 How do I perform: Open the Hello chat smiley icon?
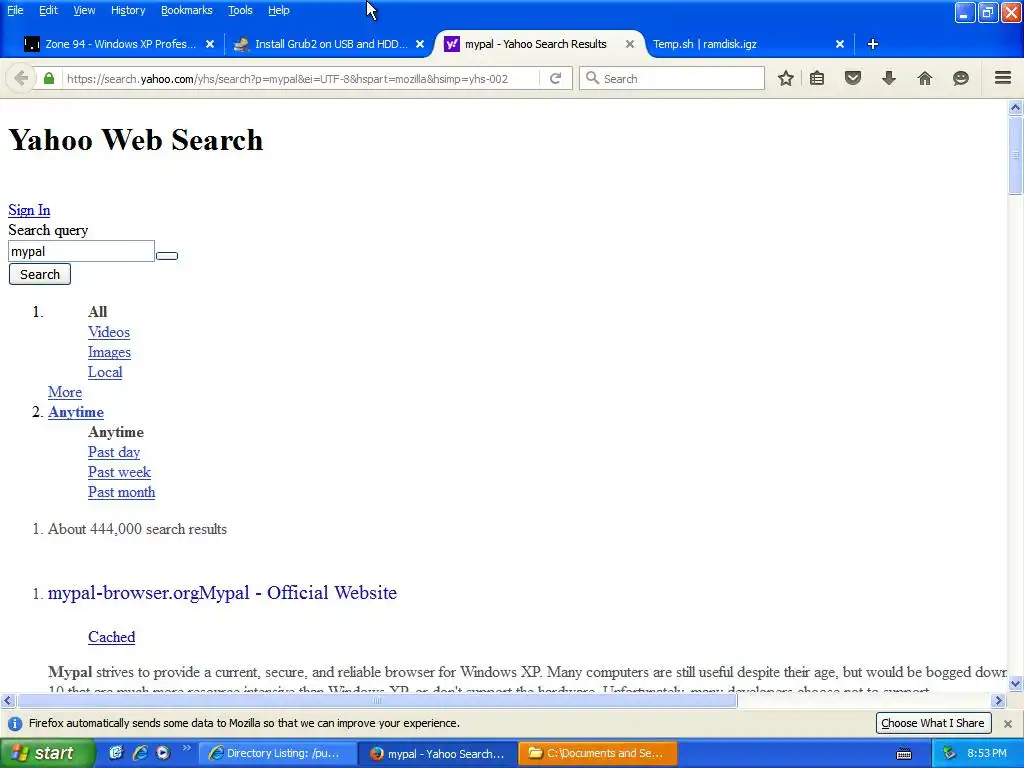(x=961, y=78)
